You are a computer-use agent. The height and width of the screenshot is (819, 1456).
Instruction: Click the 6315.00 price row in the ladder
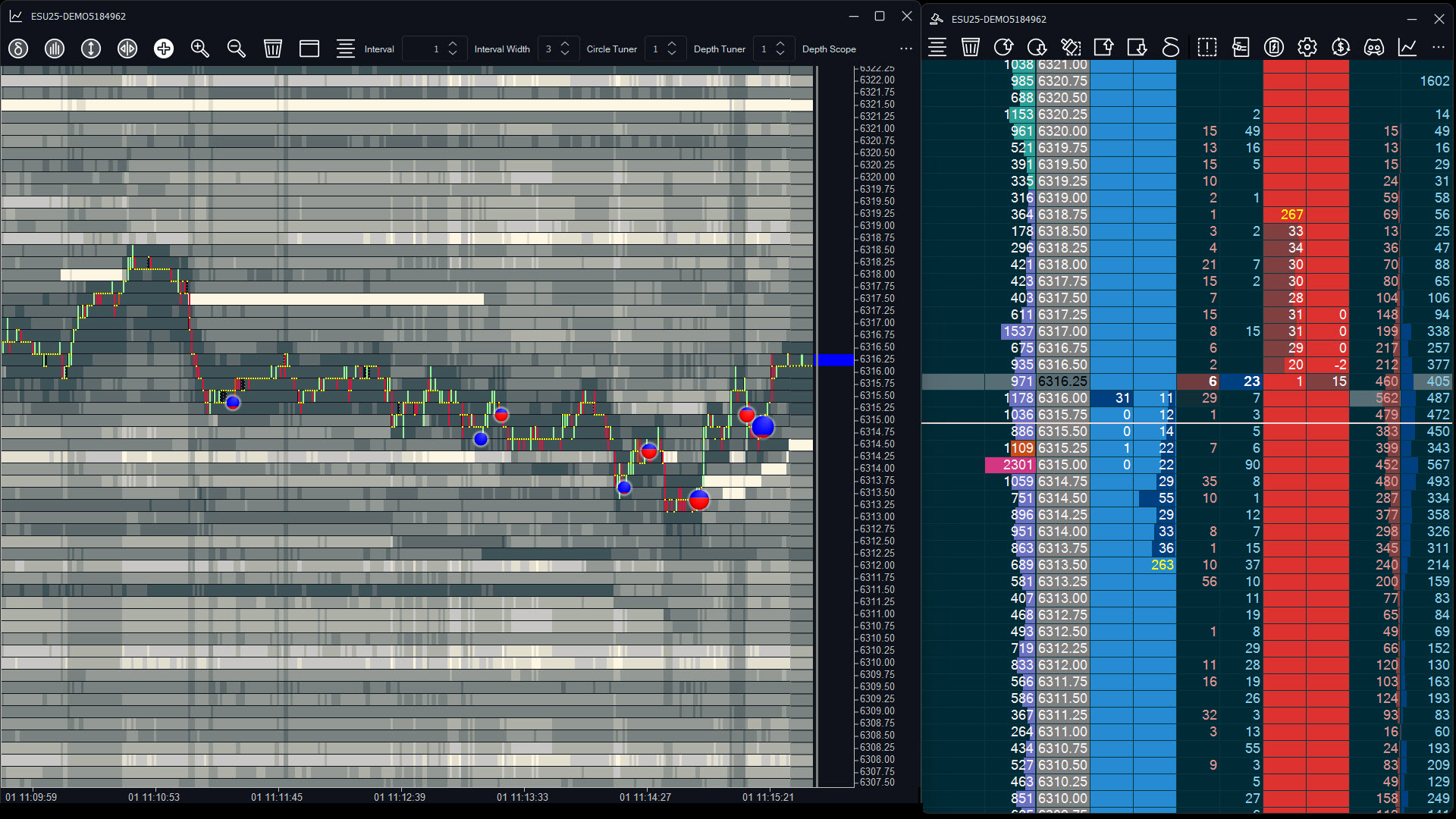(1062, 465)
